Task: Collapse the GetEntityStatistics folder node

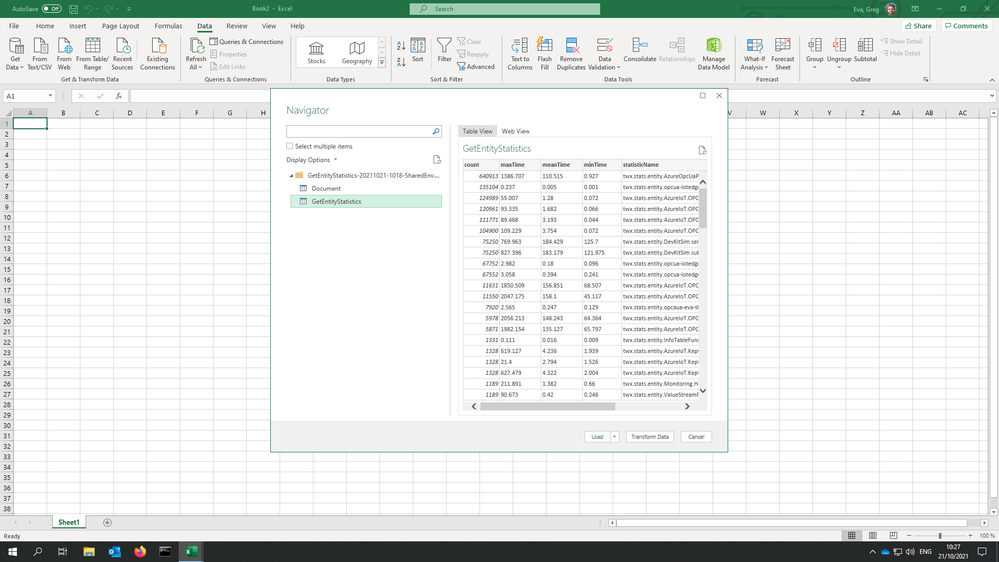Action: coord(292,176)
